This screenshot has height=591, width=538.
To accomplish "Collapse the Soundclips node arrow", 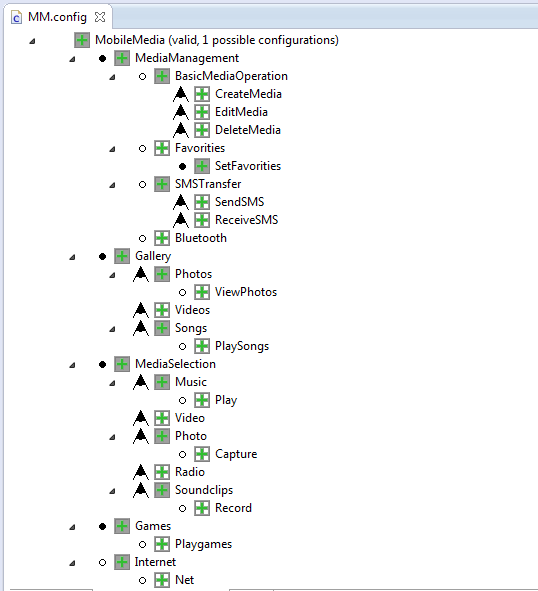I will coord(112,491).
